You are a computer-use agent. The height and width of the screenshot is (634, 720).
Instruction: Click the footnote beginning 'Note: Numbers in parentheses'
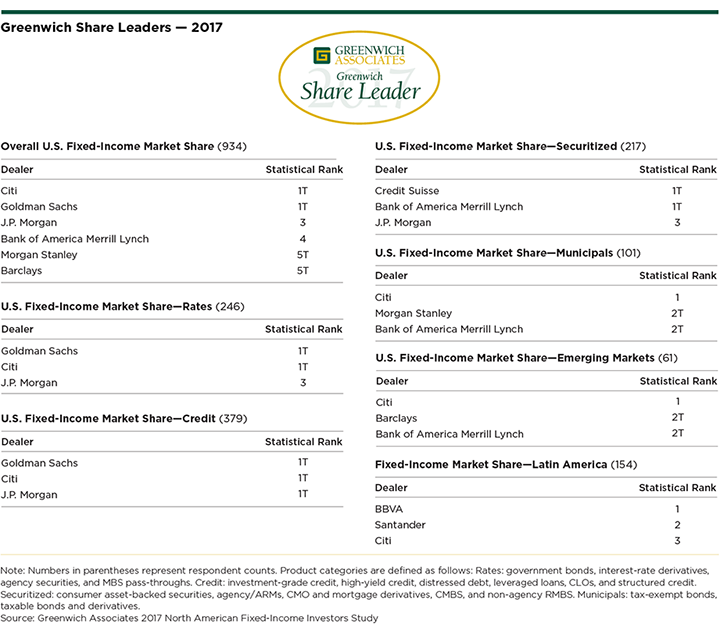[x=358, y=589]
